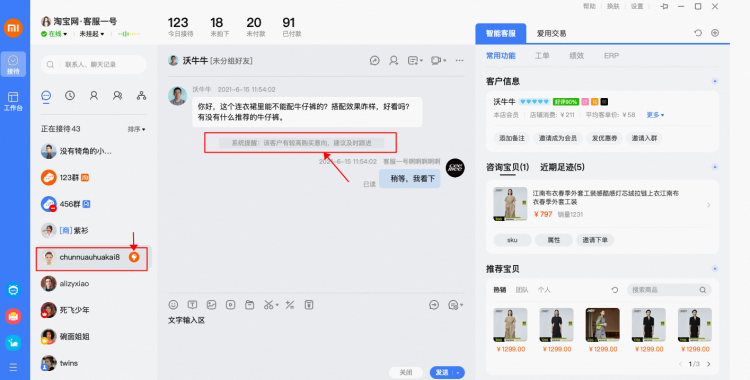Click the add-friend icon in chat header

394,60
